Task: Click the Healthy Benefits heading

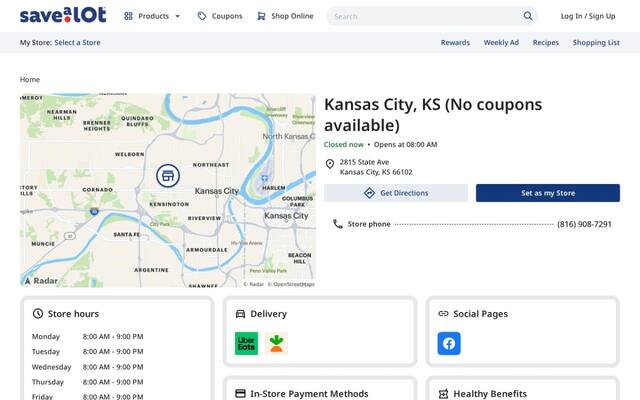Action: pyautogui.click(x=490, y=393)
